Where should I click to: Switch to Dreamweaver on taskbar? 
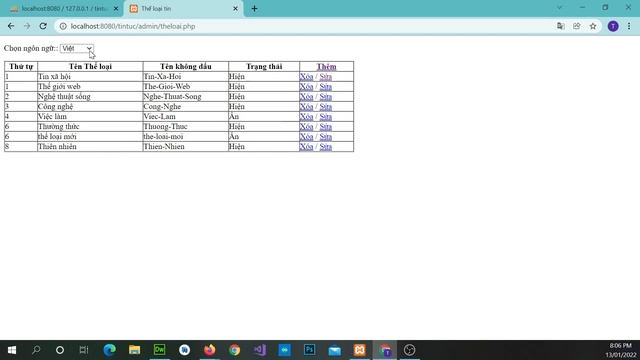coord(160,350)
